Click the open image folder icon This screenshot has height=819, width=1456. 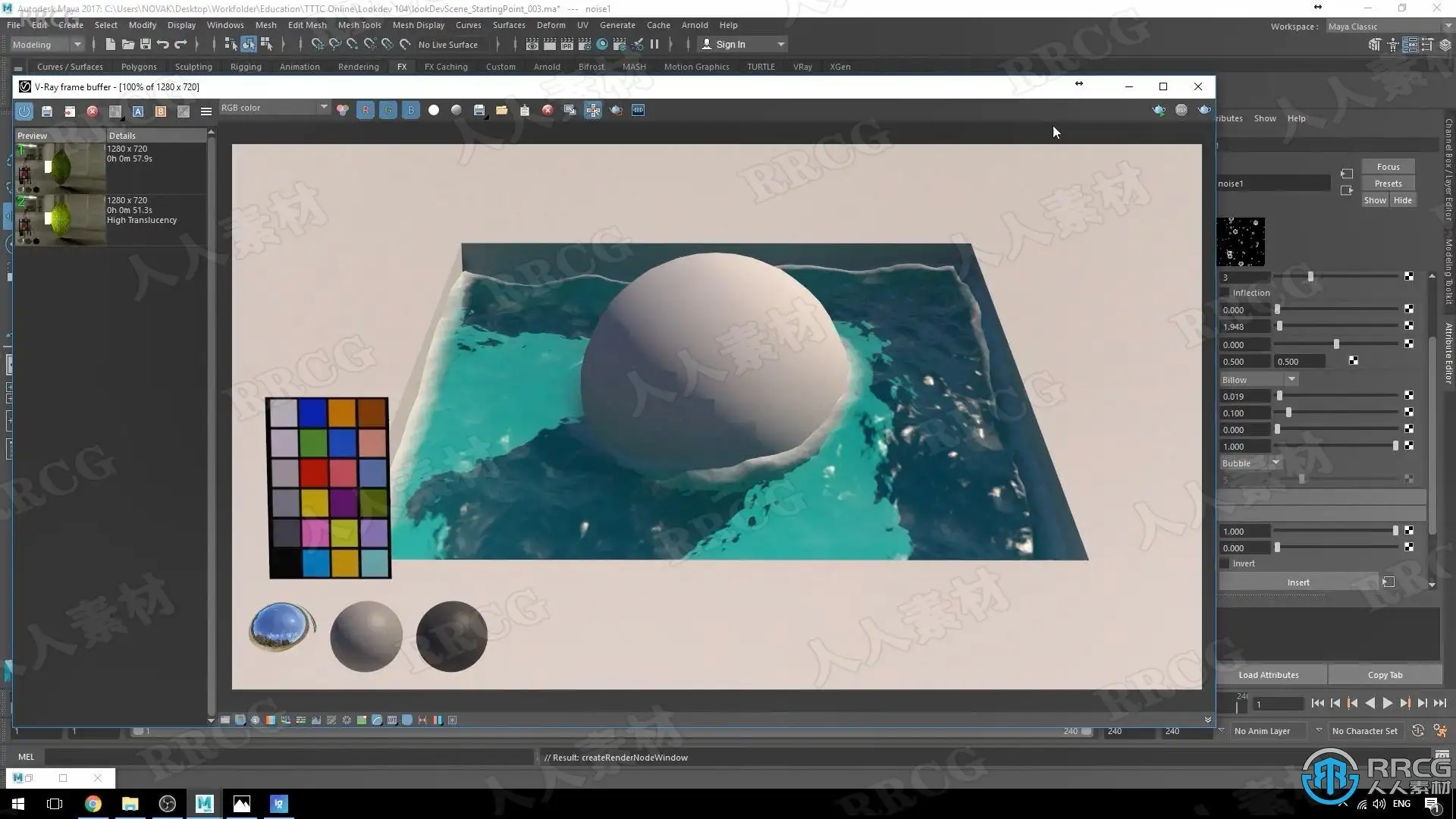click(x=502, y=111)
